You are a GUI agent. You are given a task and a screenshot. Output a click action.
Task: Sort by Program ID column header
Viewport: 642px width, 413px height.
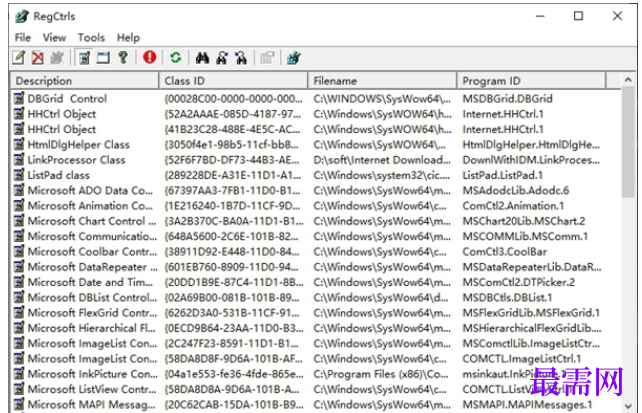[531, 81]
